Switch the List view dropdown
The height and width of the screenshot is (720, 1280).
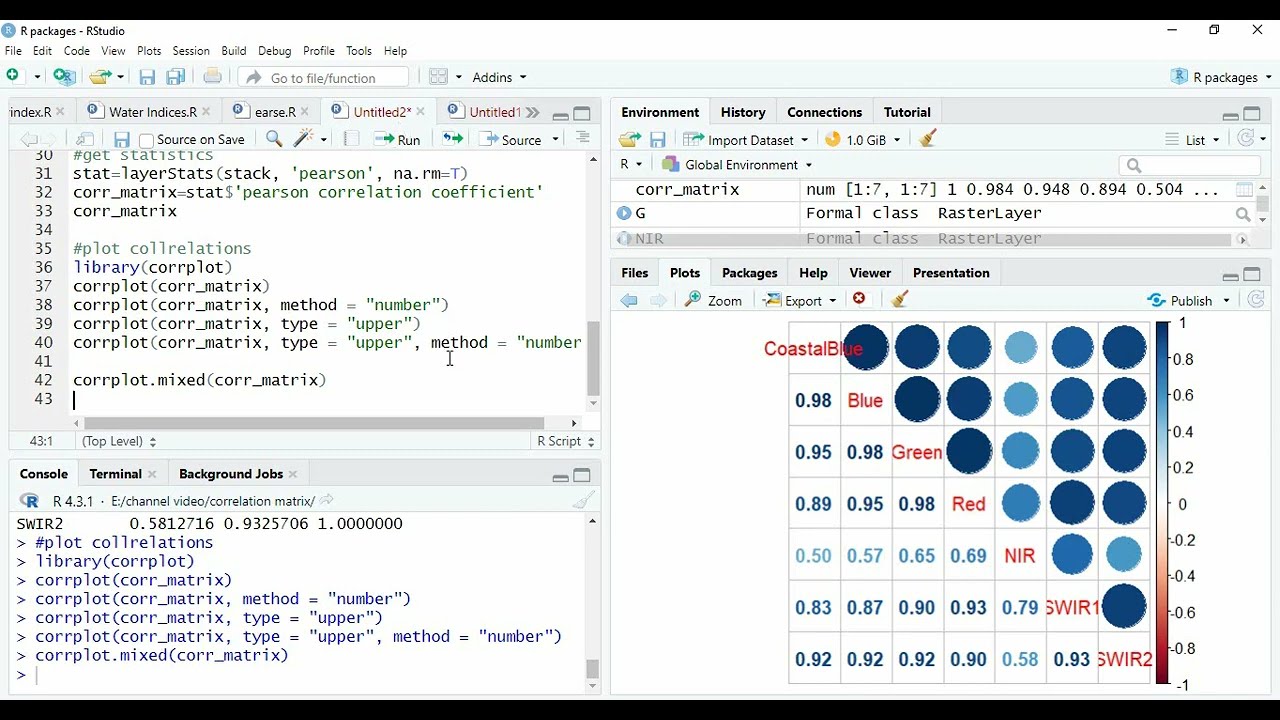[1193, 140]
